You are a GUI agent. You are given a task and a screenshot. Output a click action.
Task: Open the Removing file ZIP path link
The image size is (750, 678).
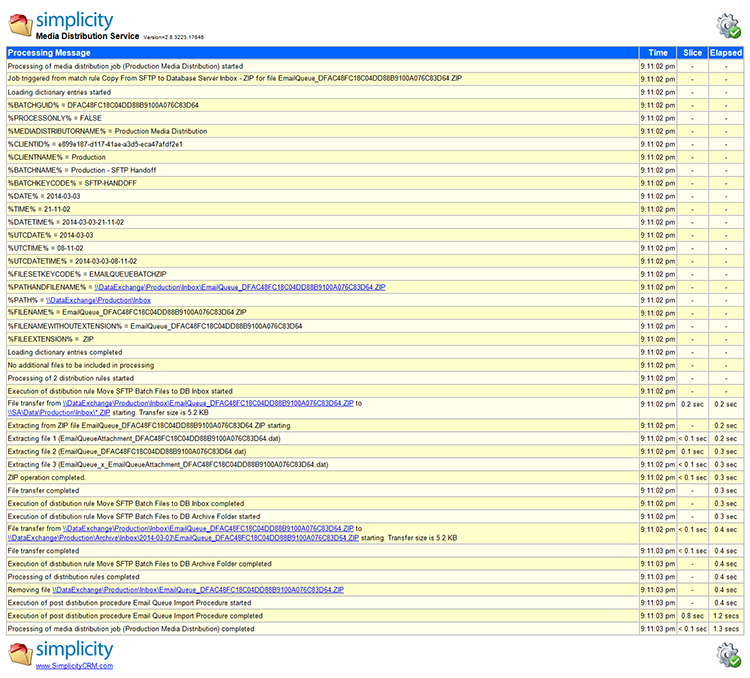pyautogui.click(x=198, y=589)
